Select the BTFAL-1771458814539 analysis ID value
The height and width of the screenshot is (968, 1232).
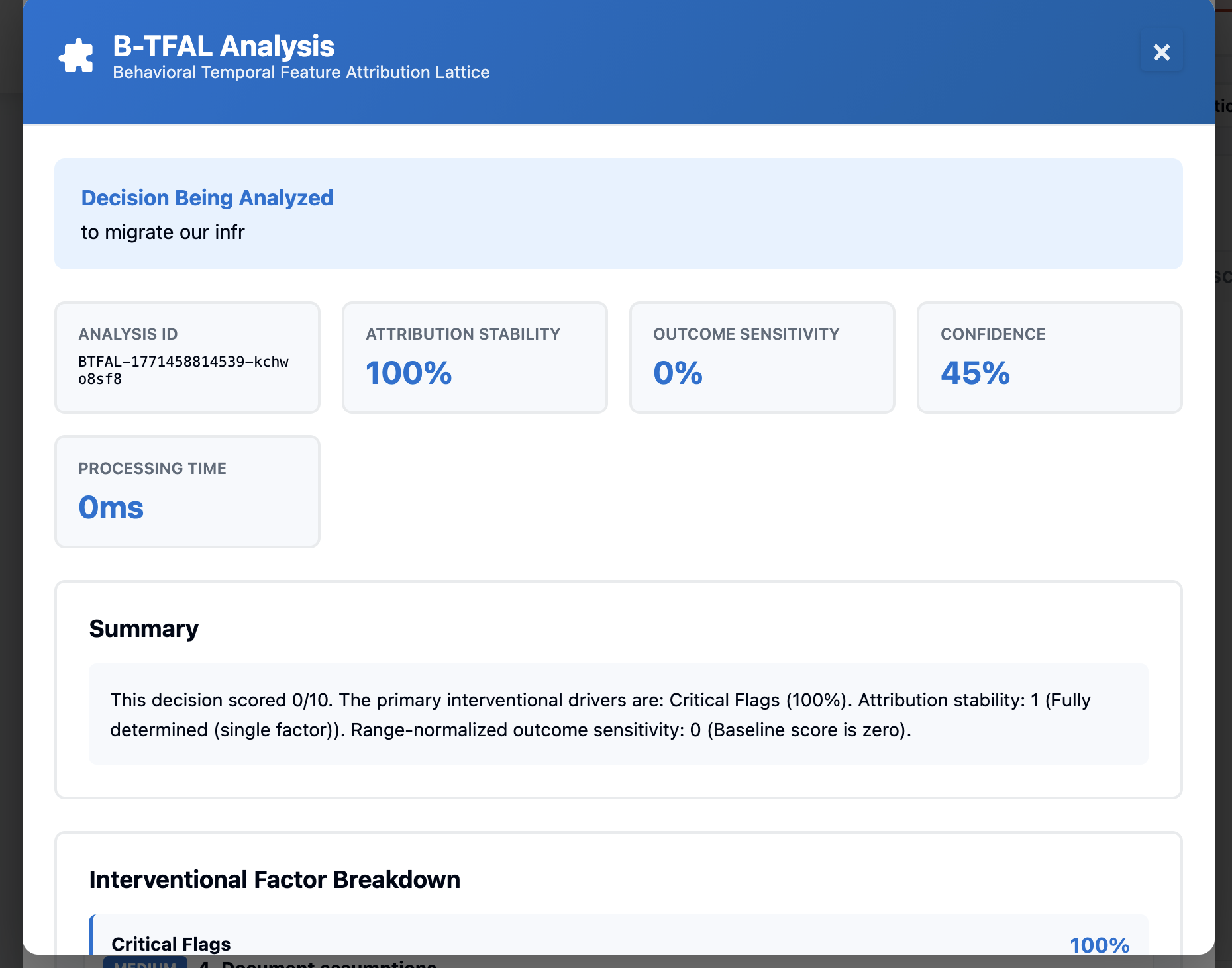[183, 370]
